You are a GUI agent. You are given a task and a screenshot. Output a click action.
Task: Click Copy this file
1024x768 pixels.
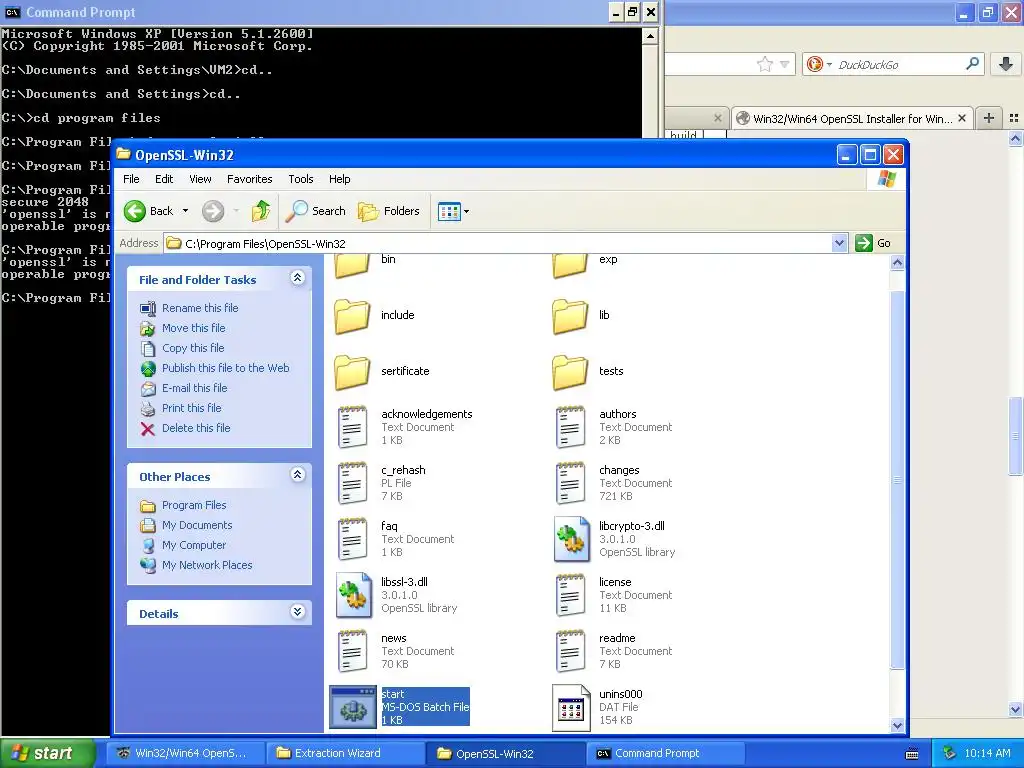(x=193, y=348)
